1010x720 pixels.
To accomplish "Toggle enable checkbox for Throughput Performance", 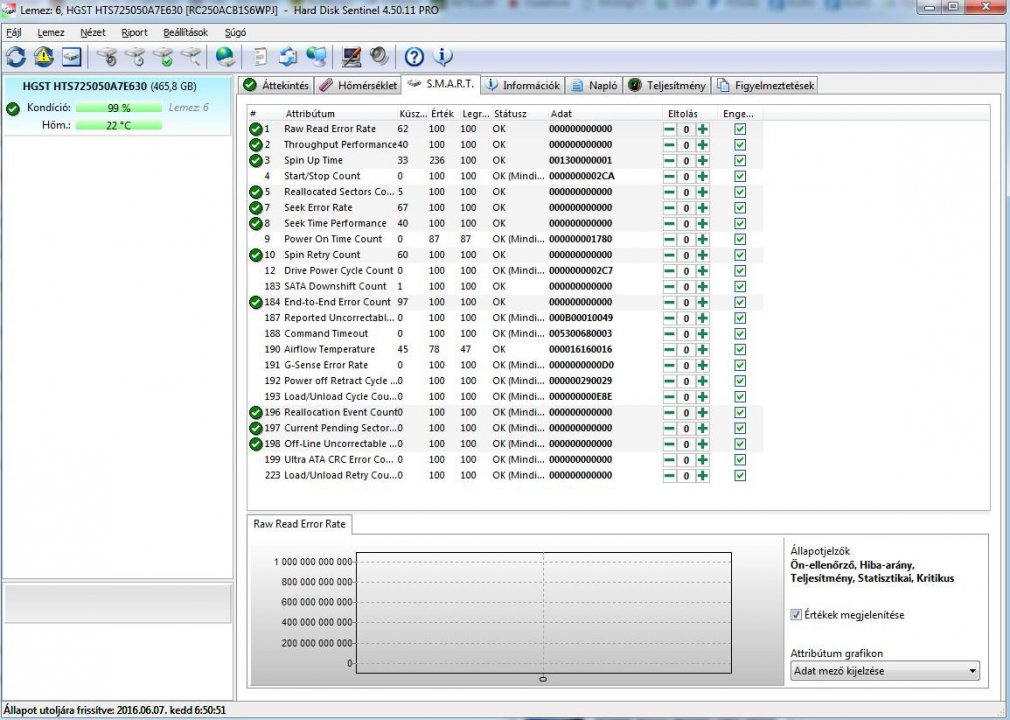I will click(x=740, y=145).
